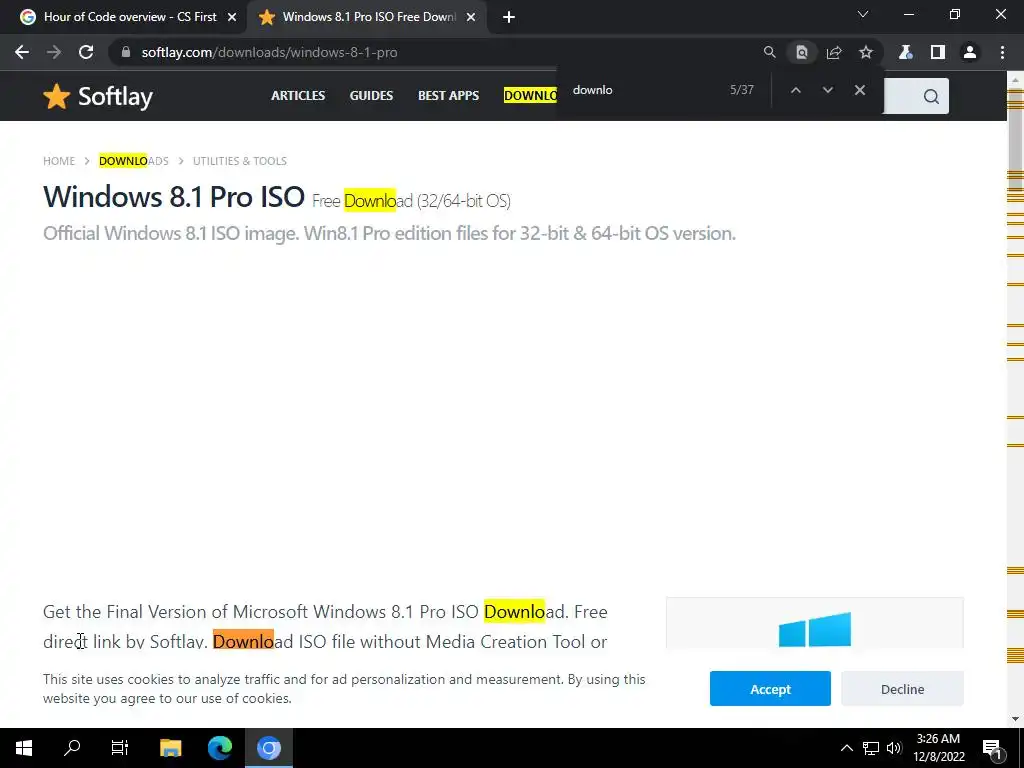Screen dimensions: 1024x768
Task: Bookmark this page with the star icon
Action: click(x=865, y=52)
